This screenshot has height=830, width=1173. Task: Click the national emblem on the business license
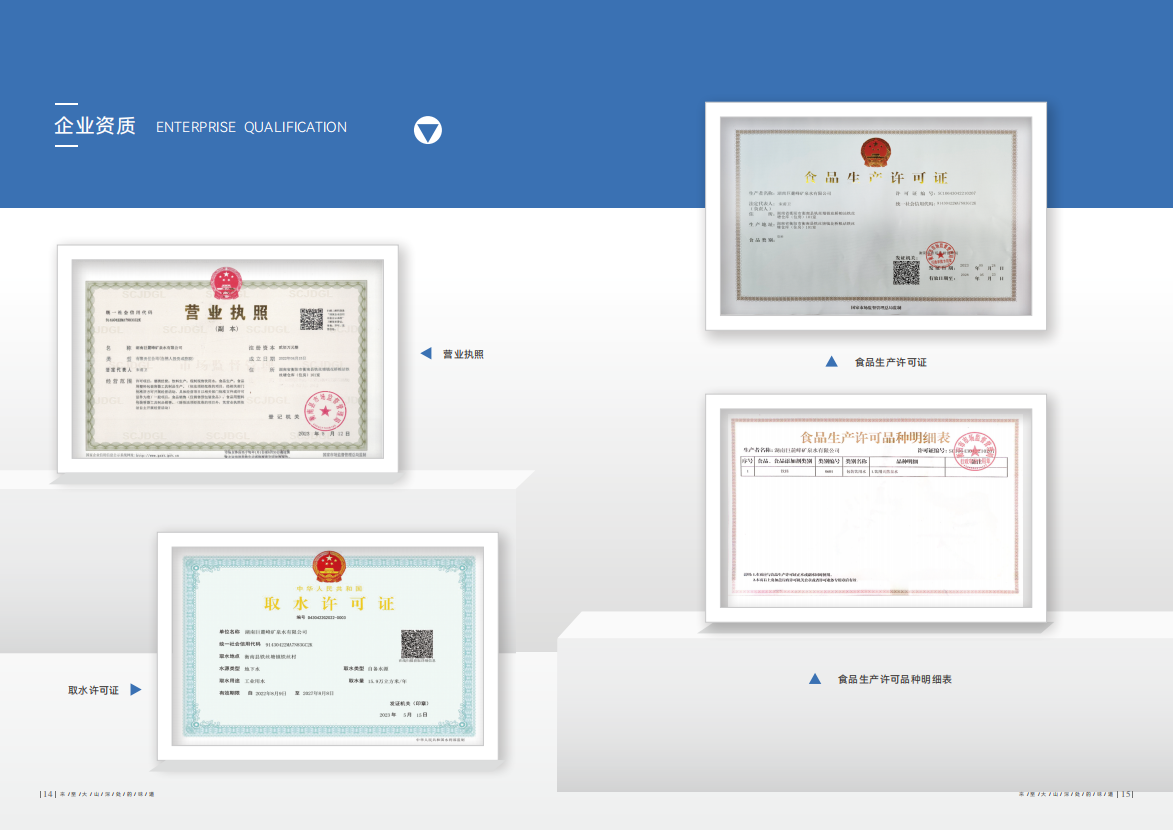224,280
